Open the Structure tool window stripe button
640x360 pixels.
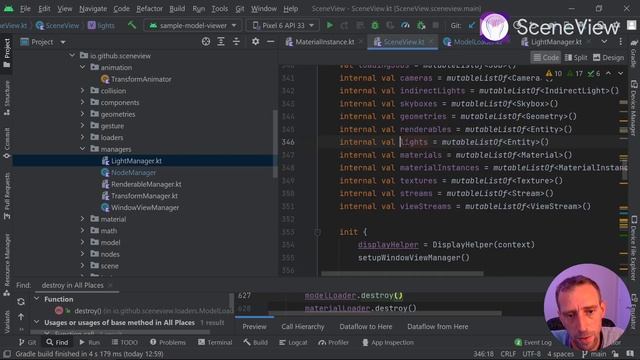coord(7,98)
